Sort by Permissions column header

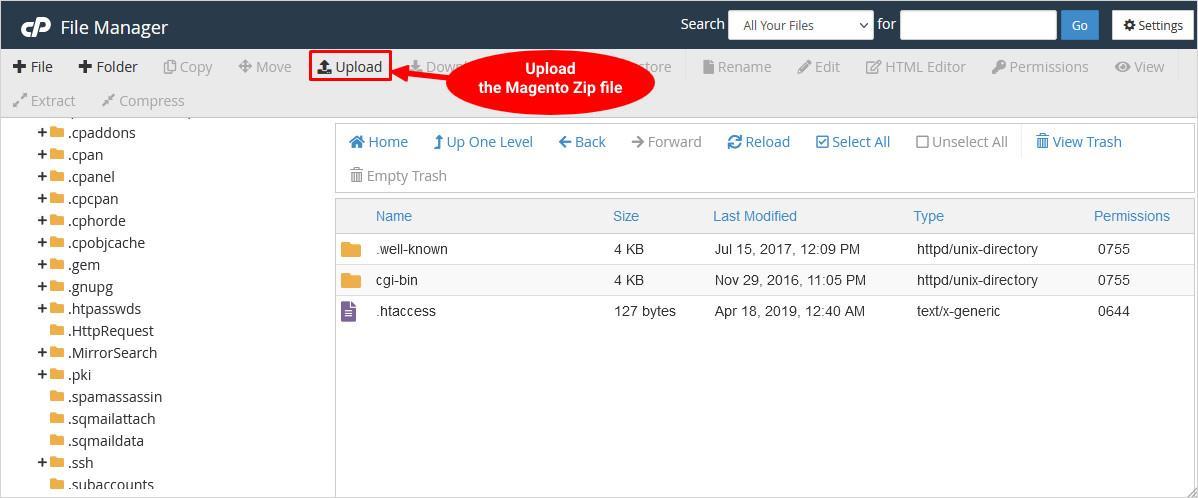1132,216
